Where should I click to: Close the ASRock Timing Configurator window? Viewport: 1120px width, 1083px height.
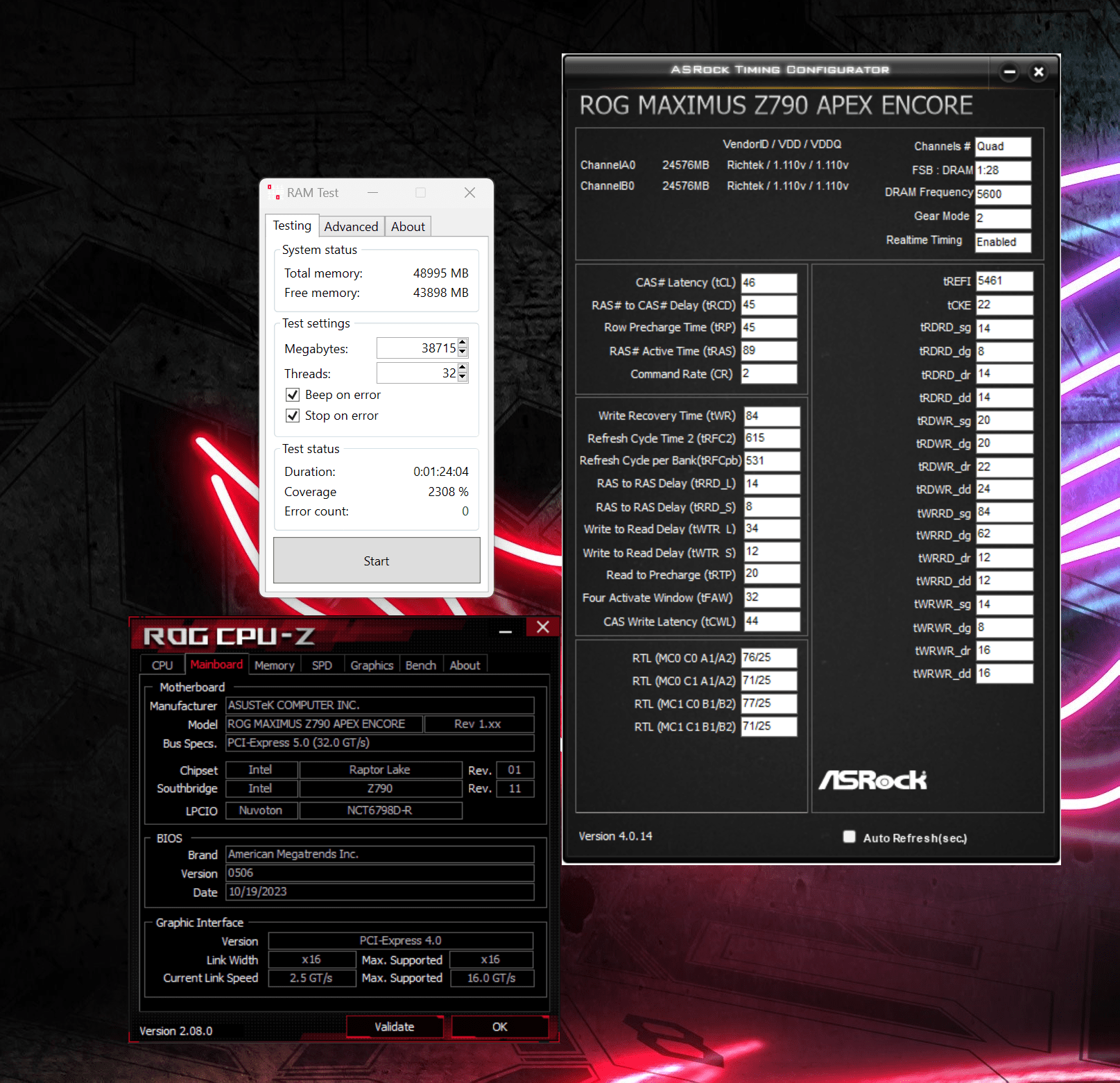(1038, 71)
